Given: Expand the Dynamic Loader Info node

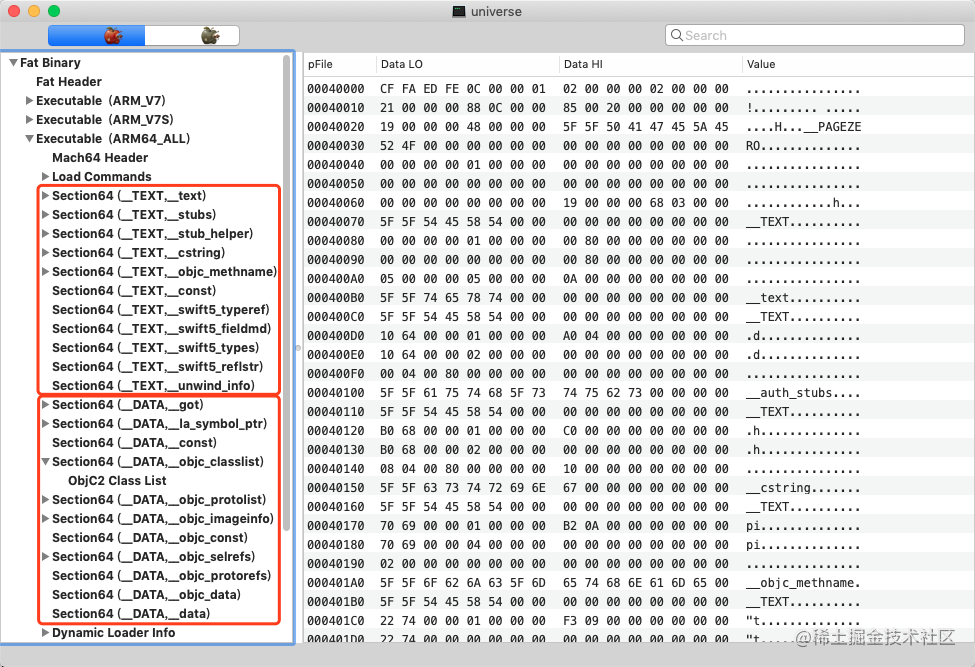Looking at the screenshot, I should tap(45, 633).
